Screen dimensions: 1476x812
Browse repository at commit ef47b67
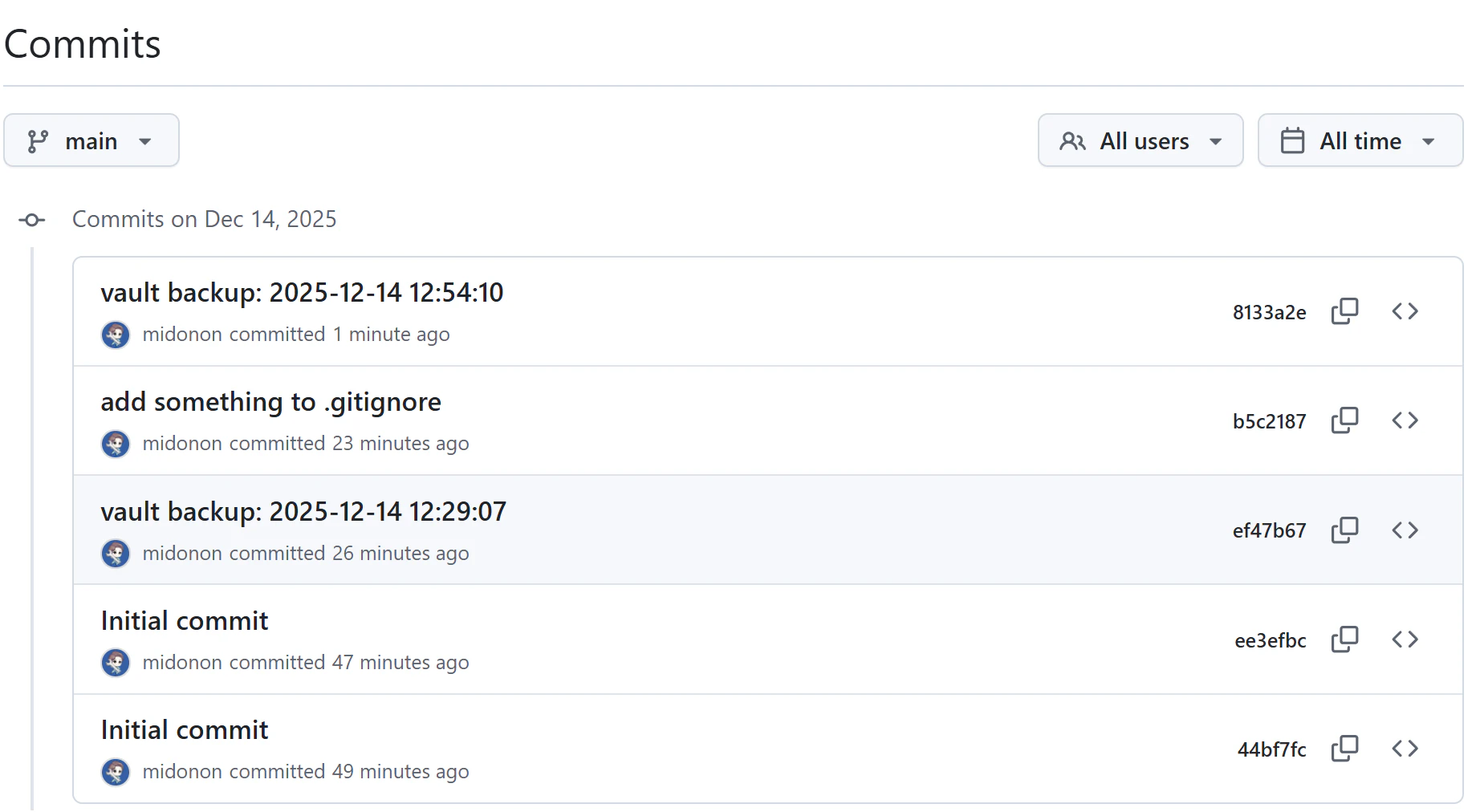tap(1405, 530)
